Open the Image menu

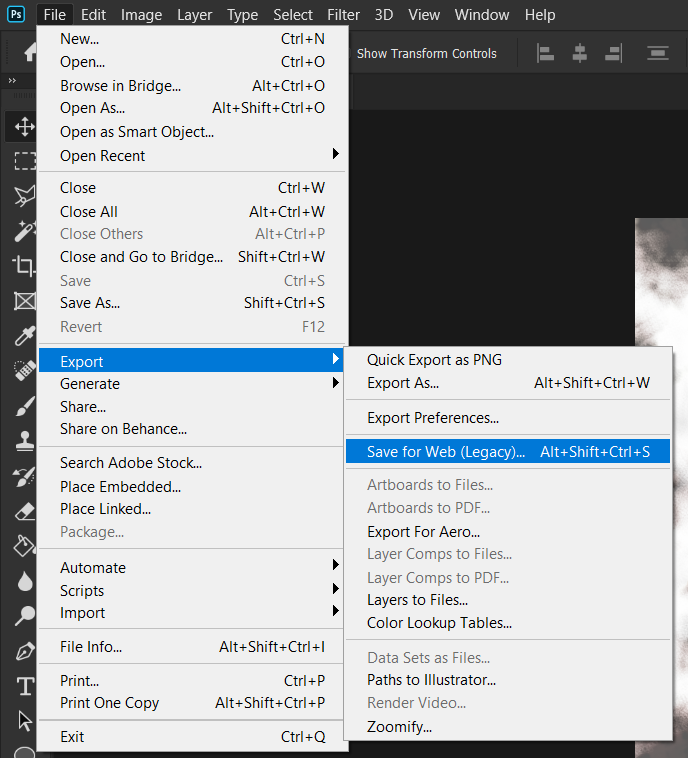[x=141, y=15]
